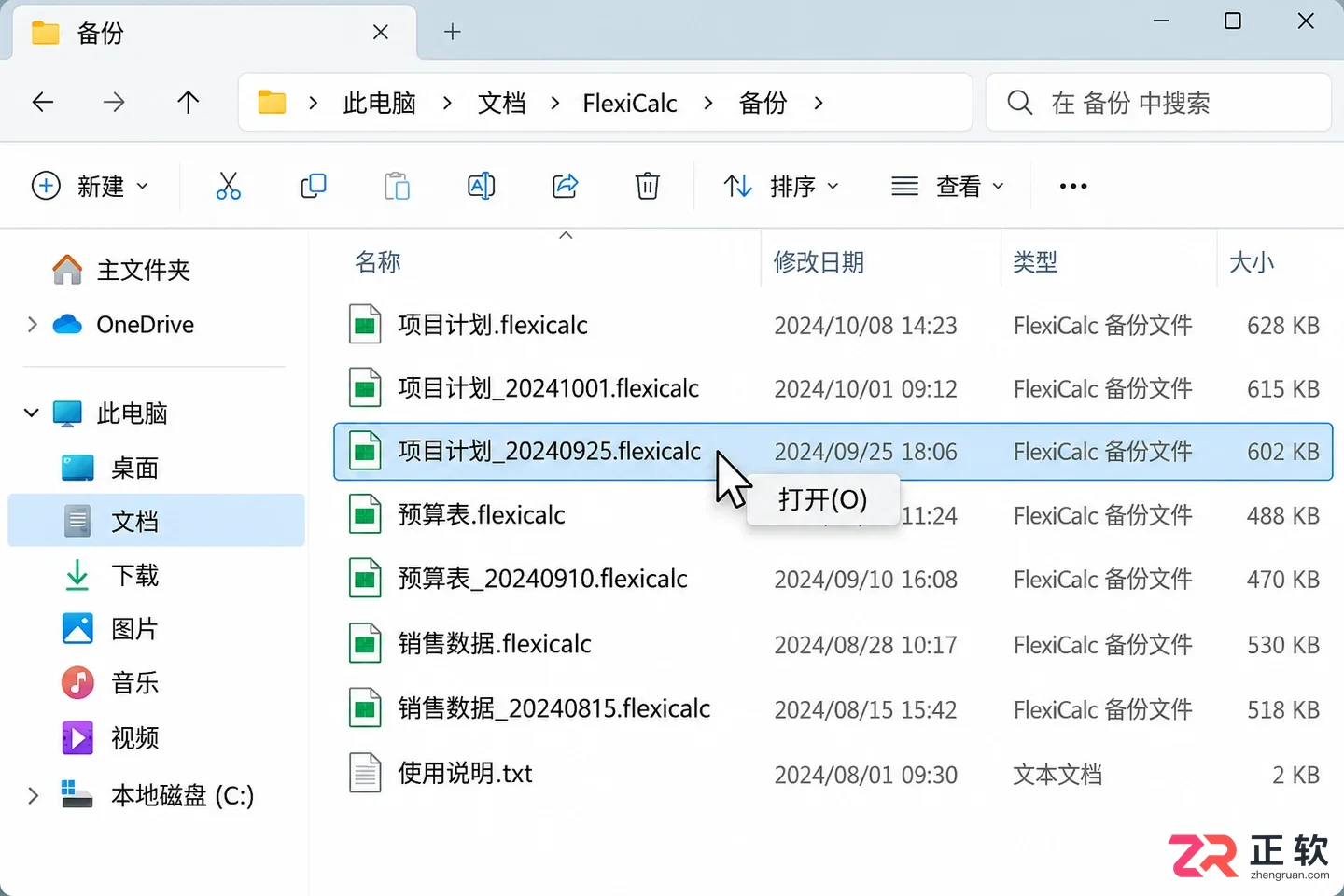Open the 查看 view dropdown

(948, 186)
